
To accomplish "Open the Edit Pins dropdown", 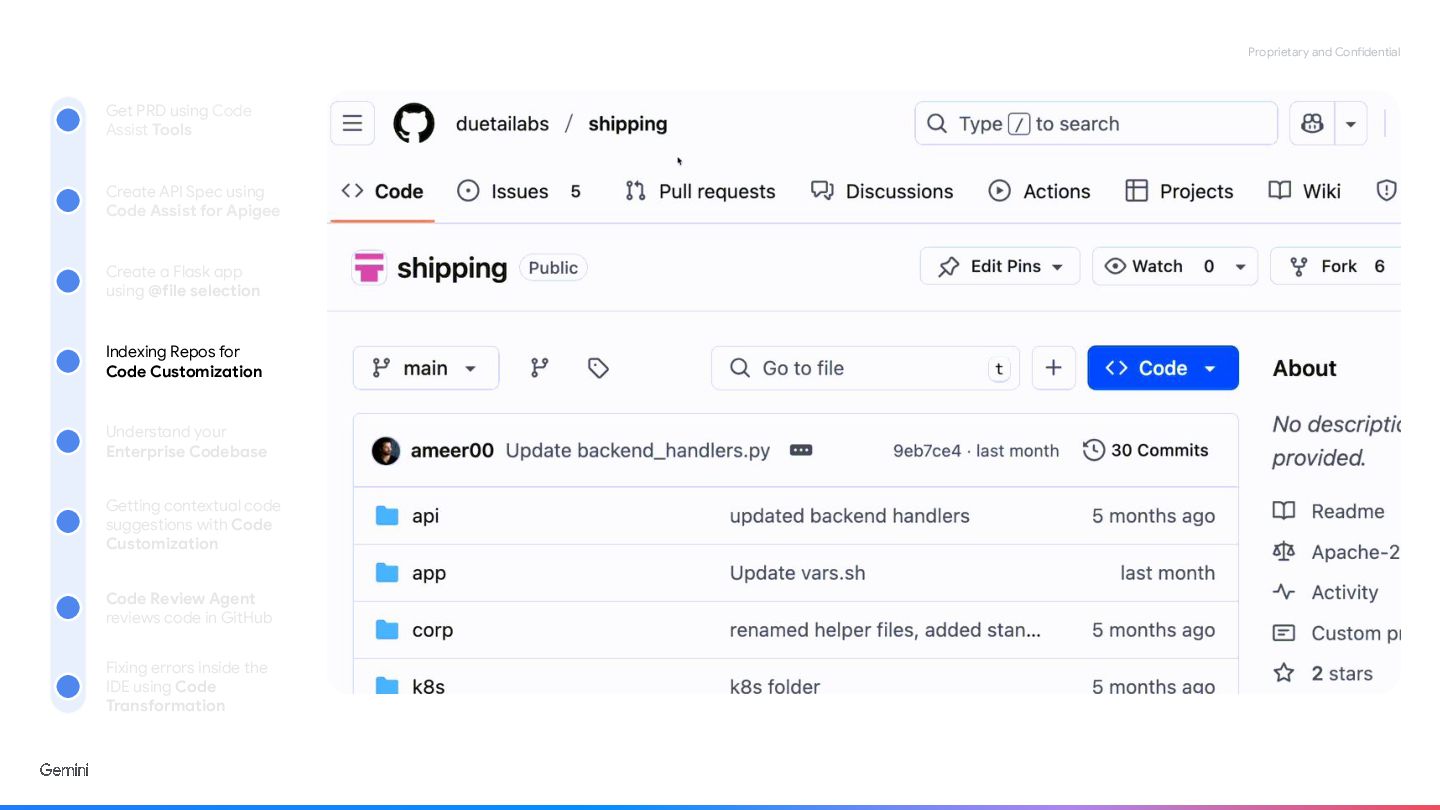I will point(1000,266).
